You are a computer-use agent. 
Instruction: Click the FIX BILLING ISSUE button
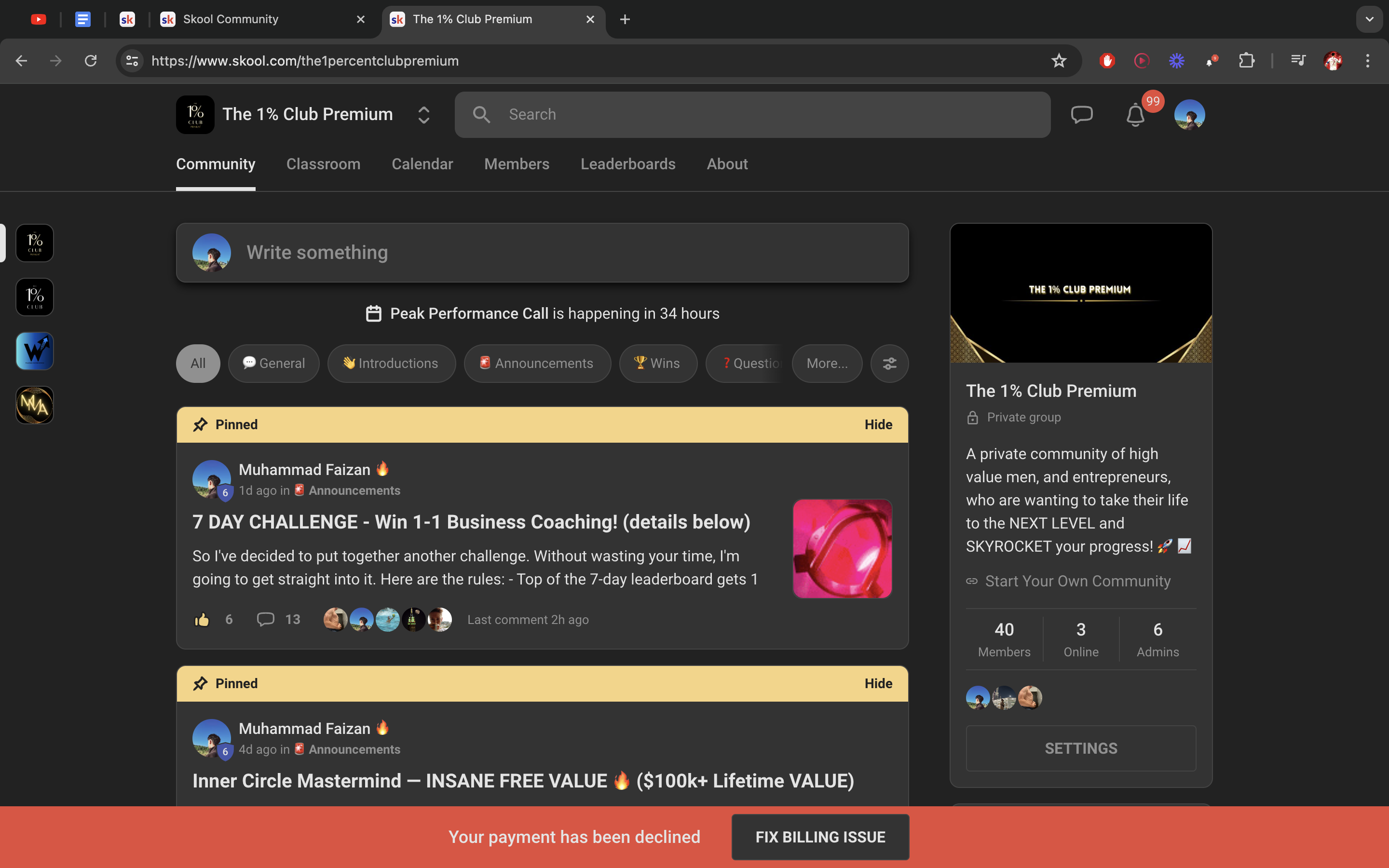[x=819, y=837]
